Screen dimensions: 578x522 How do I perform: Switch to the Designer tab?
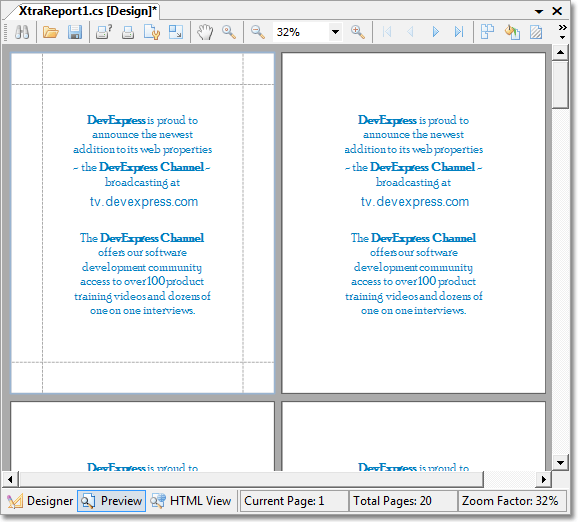pyautogui.click(x=40, y=501)
